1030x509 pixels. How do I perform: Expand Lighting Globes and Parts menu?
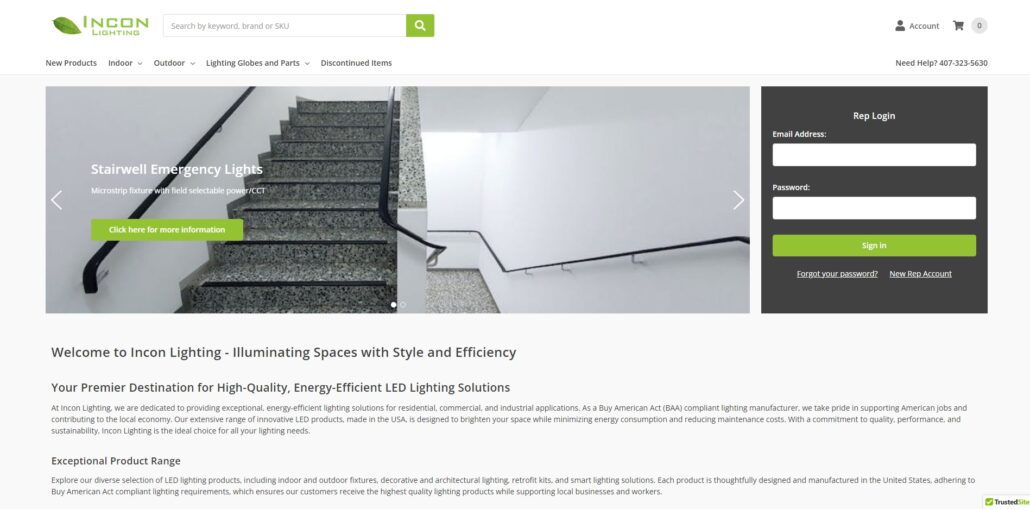[x=258, y=63]
